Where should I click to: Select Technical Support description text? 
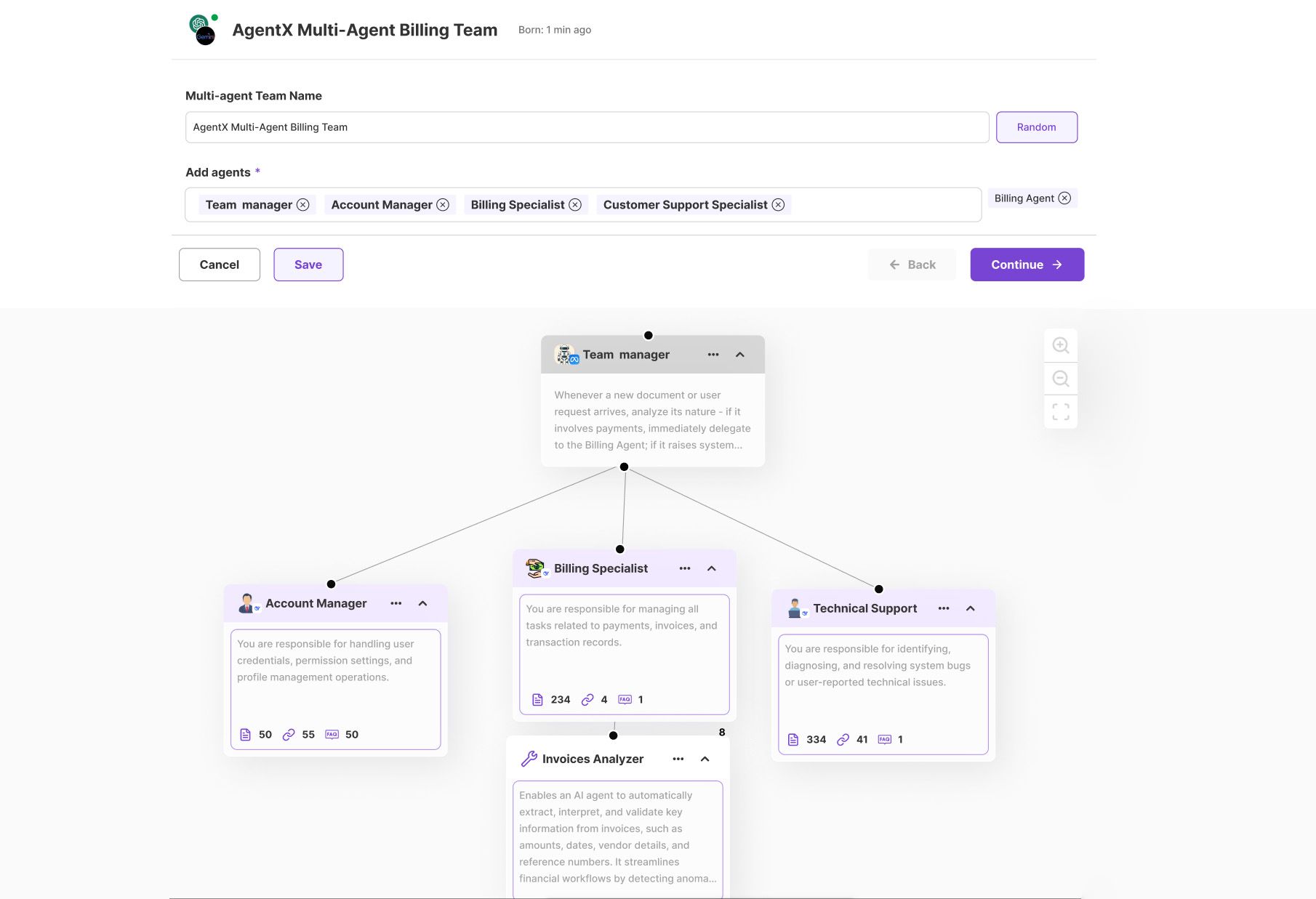[x=878, y=666]
